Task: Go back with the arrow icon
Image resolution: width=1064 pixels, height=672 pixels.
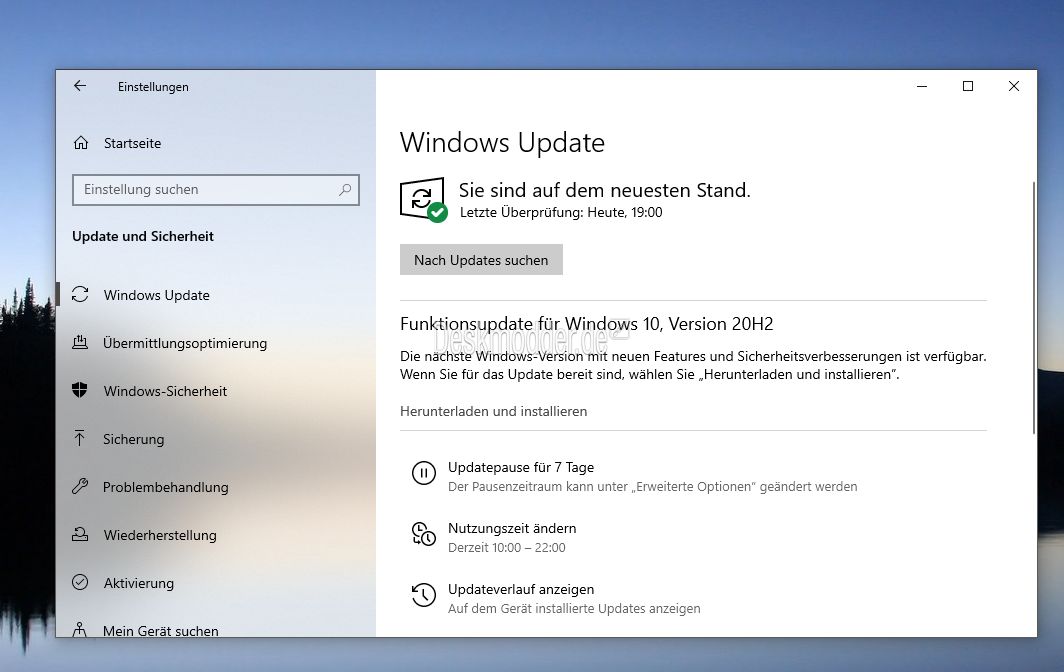Action: [x=80, y=86]
